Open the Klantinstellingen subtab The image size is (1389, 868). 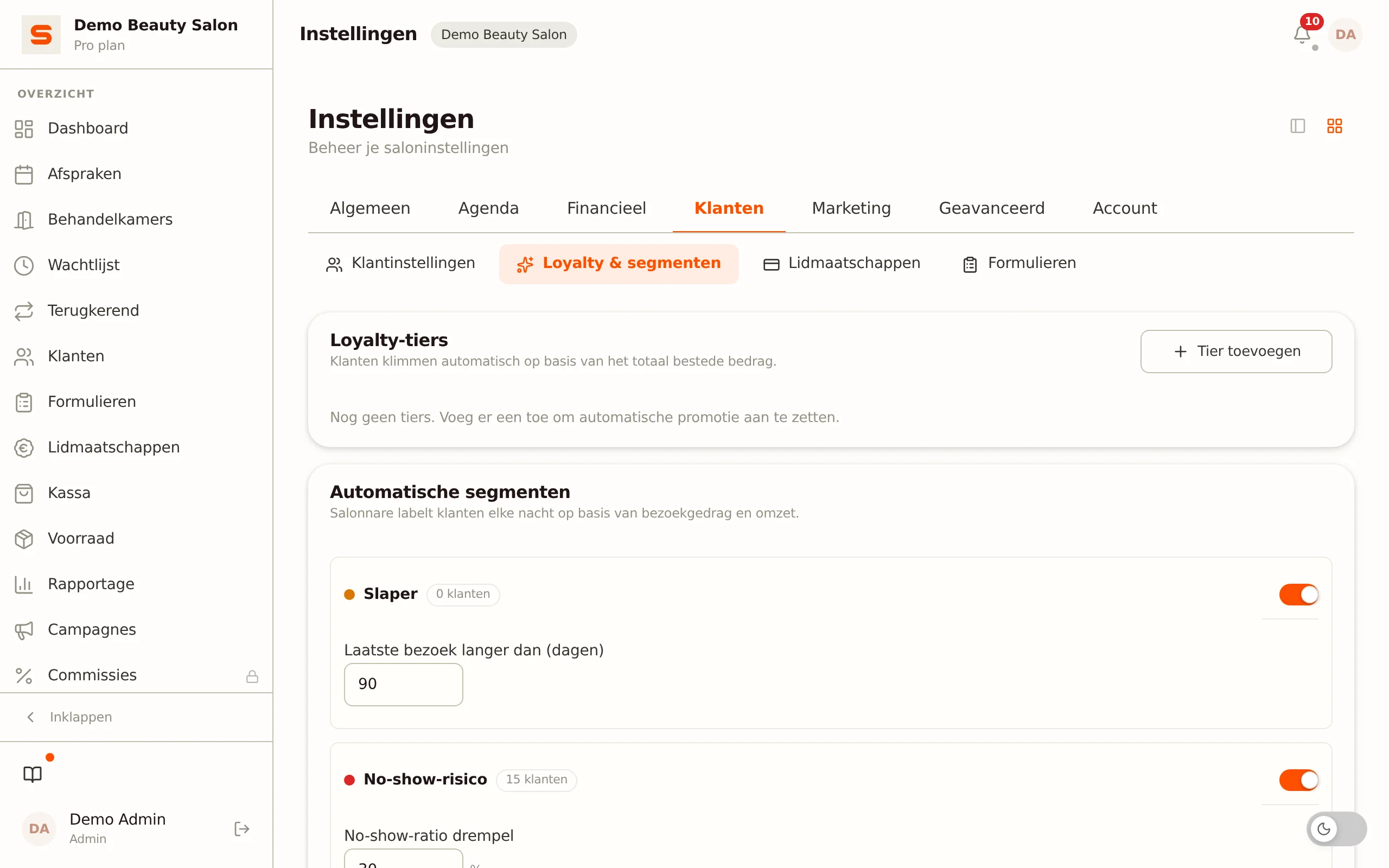(x=400, y=264)
